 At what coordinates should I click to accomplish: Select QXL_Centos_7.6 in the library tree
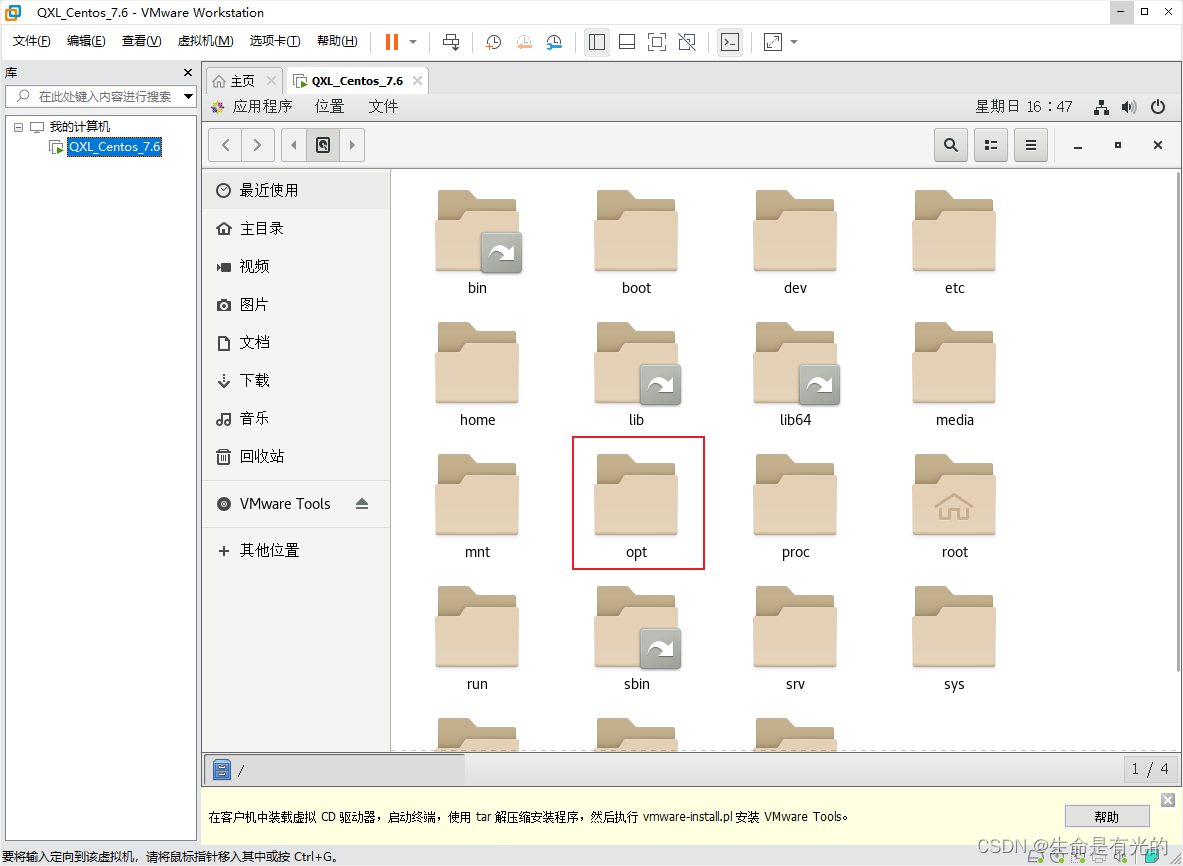click(x=115, y=147)
